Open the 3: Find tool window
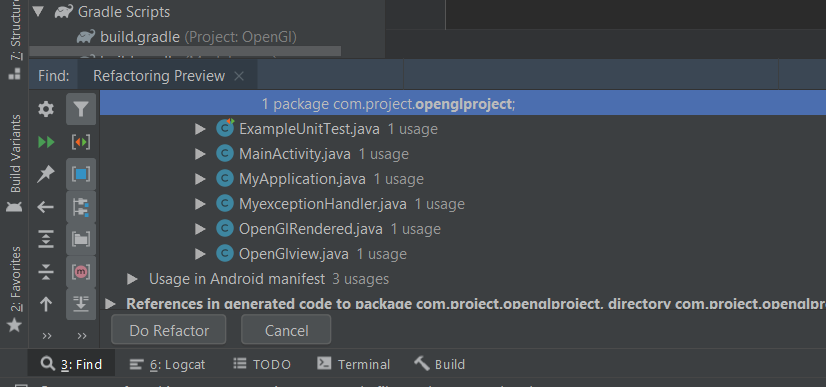This screenshot has width=826, height=387. [x=71, y=364]
